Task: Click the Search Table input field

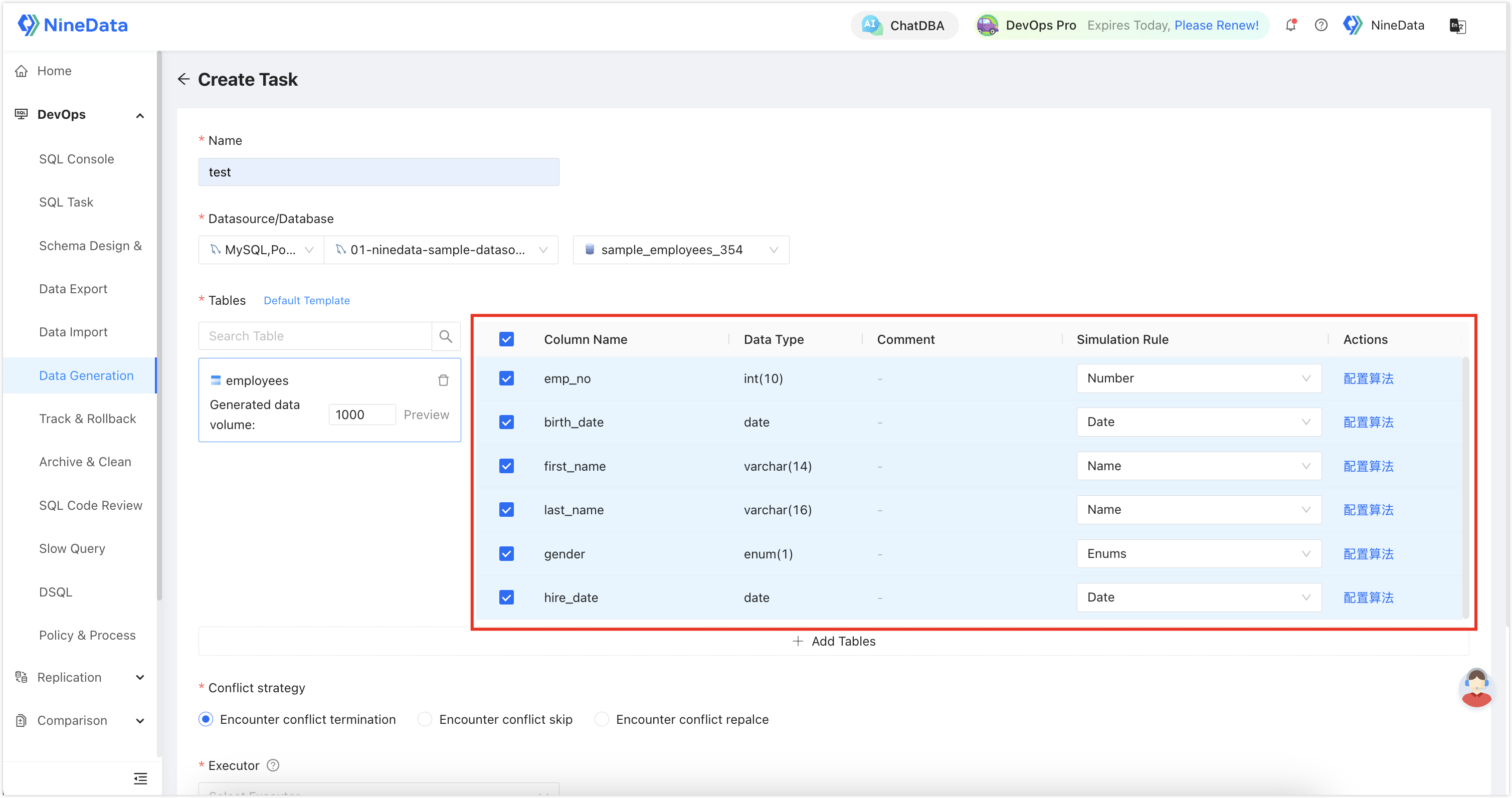Action: 315,336
